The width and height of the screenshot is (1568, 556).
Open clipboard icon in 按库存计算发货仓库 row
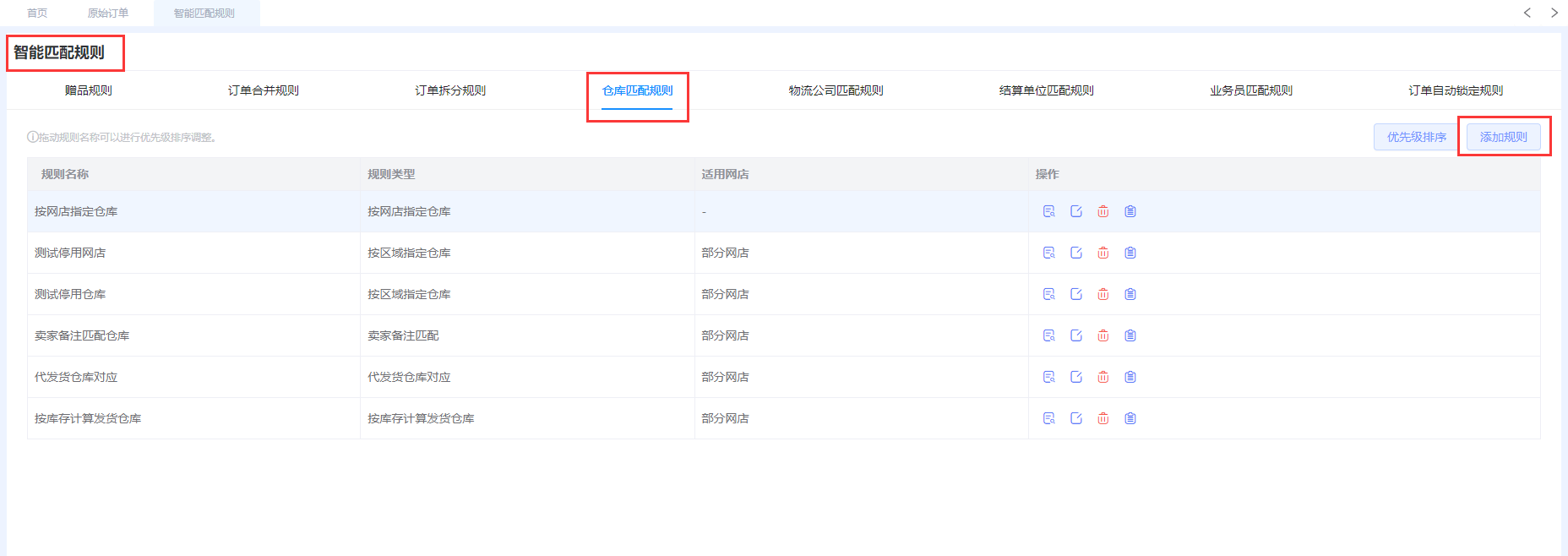(1130, 418)
